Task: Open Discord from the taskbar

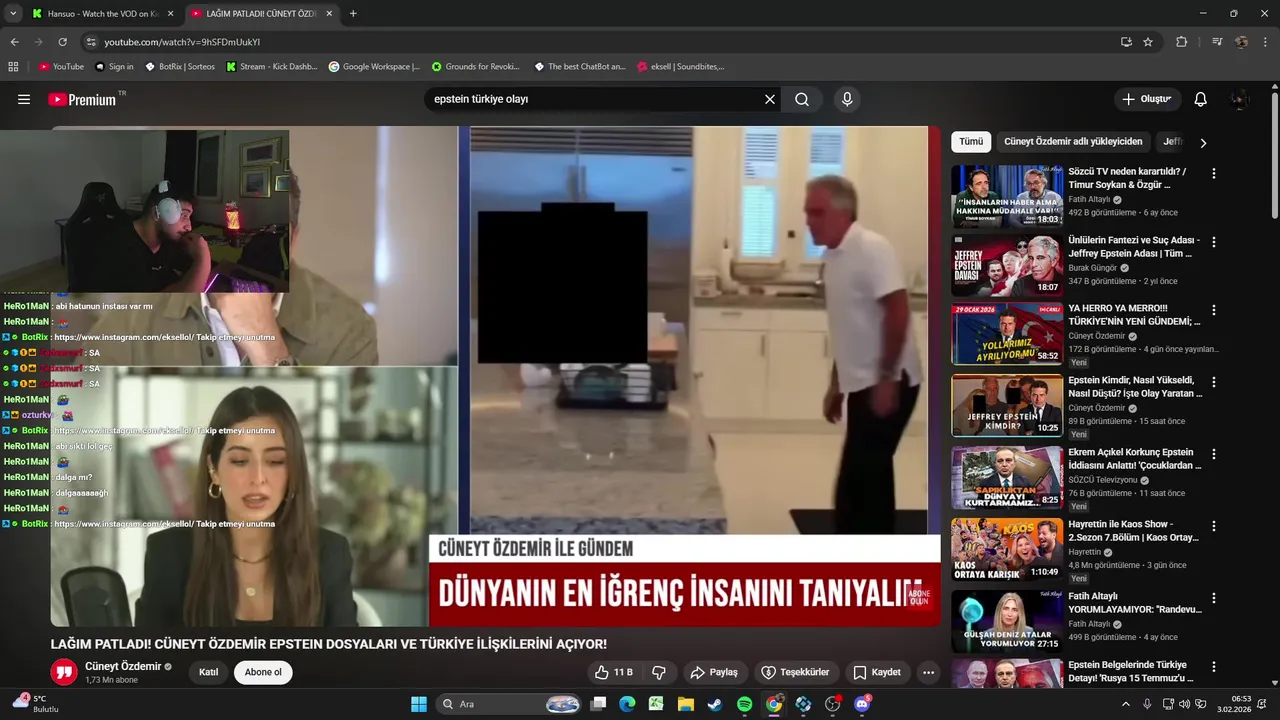Action: tap(862, 704)
